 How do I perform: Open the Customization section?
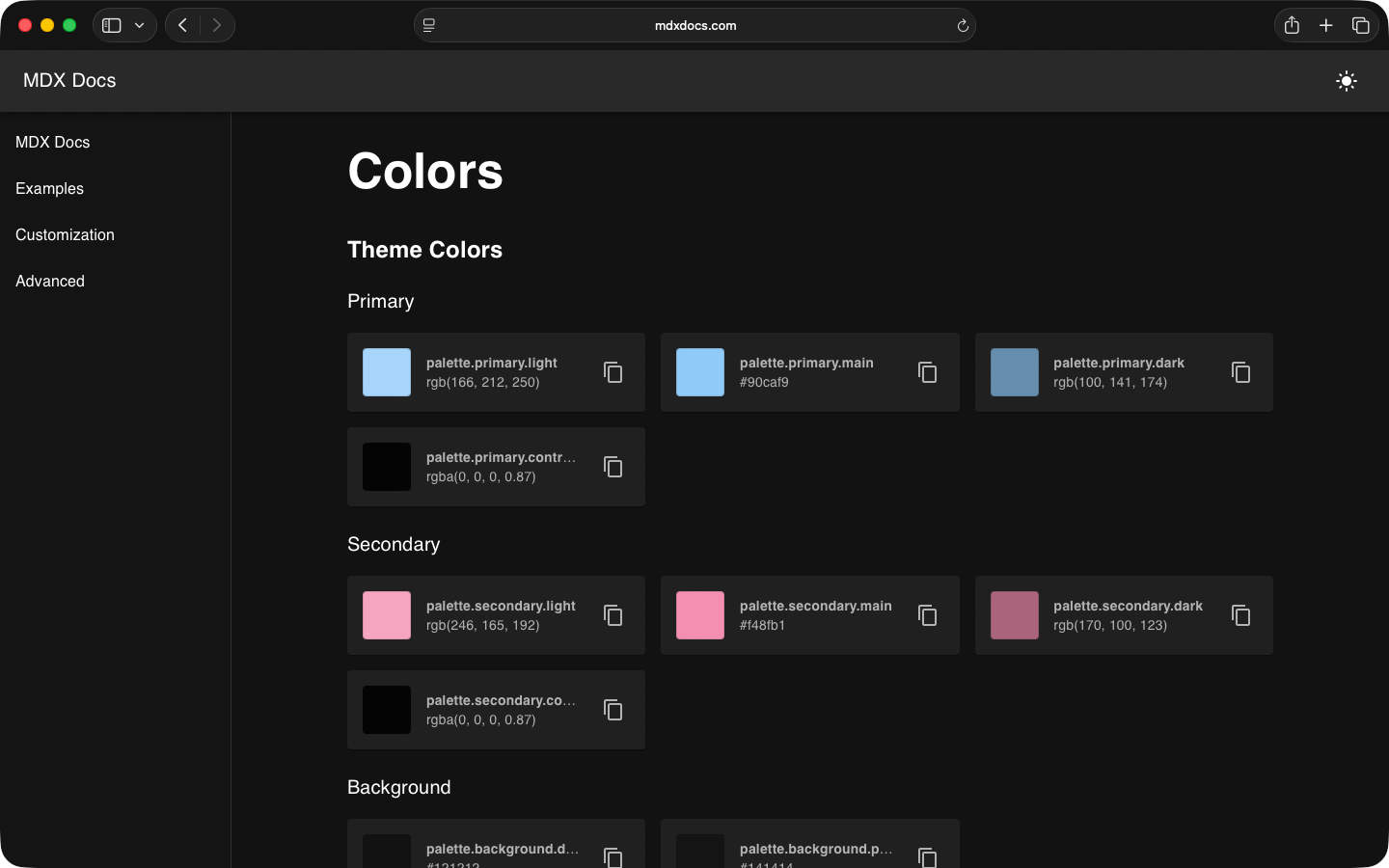(x=64, y=234)
